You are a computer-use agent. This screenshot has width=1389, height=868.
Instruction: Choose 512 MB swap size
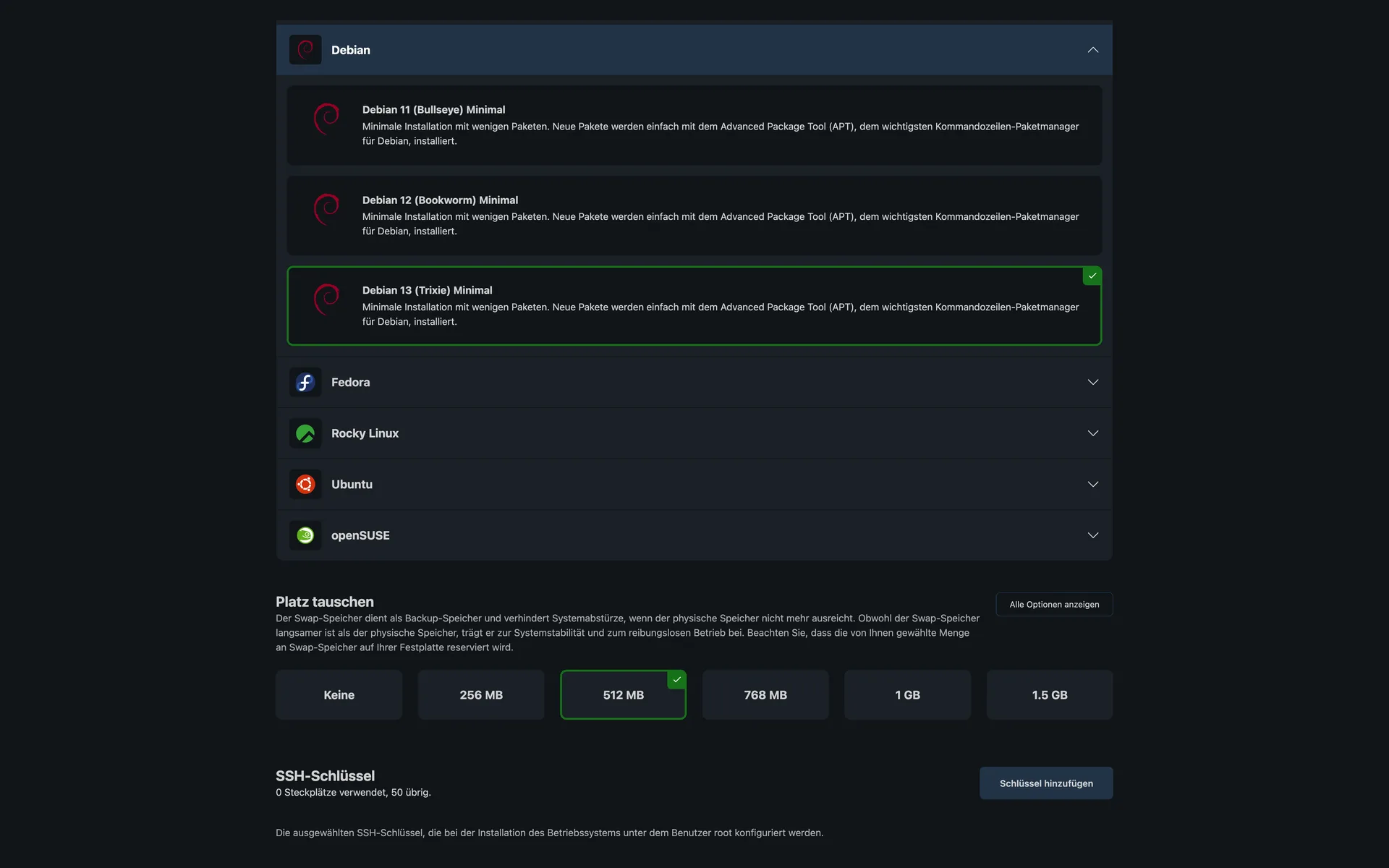(623, 694)
